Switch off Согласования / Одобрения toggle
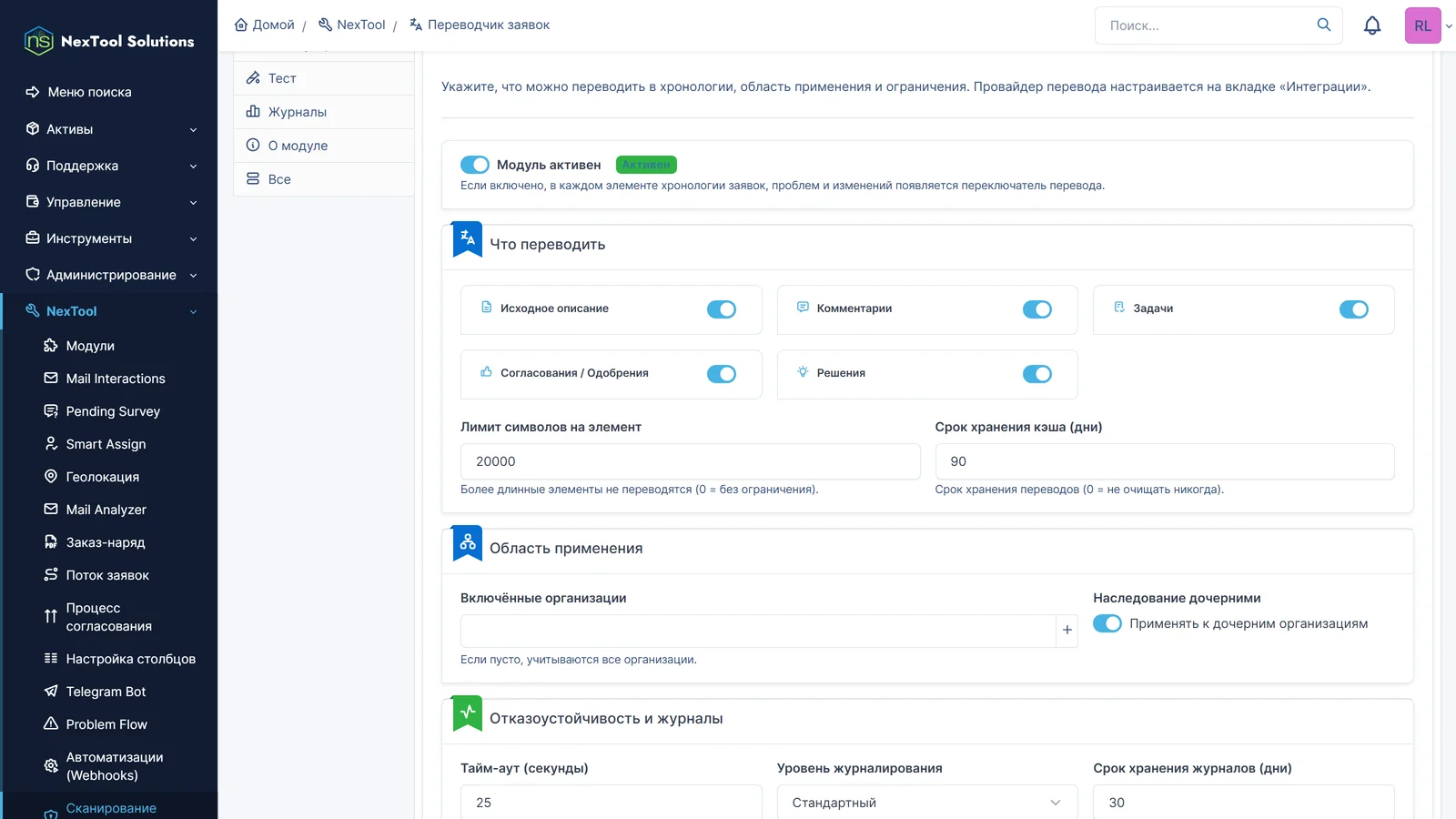Image resolution: width=1456 pixels, height=819 pixels. [722, 374]
